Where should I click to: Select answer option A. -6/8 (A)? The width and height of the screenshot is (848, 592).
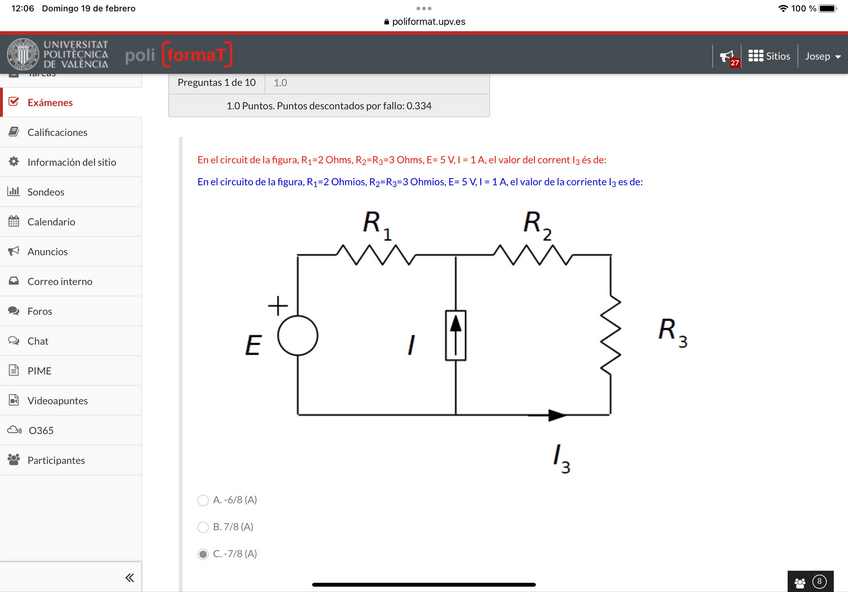[x=203, y=500]
